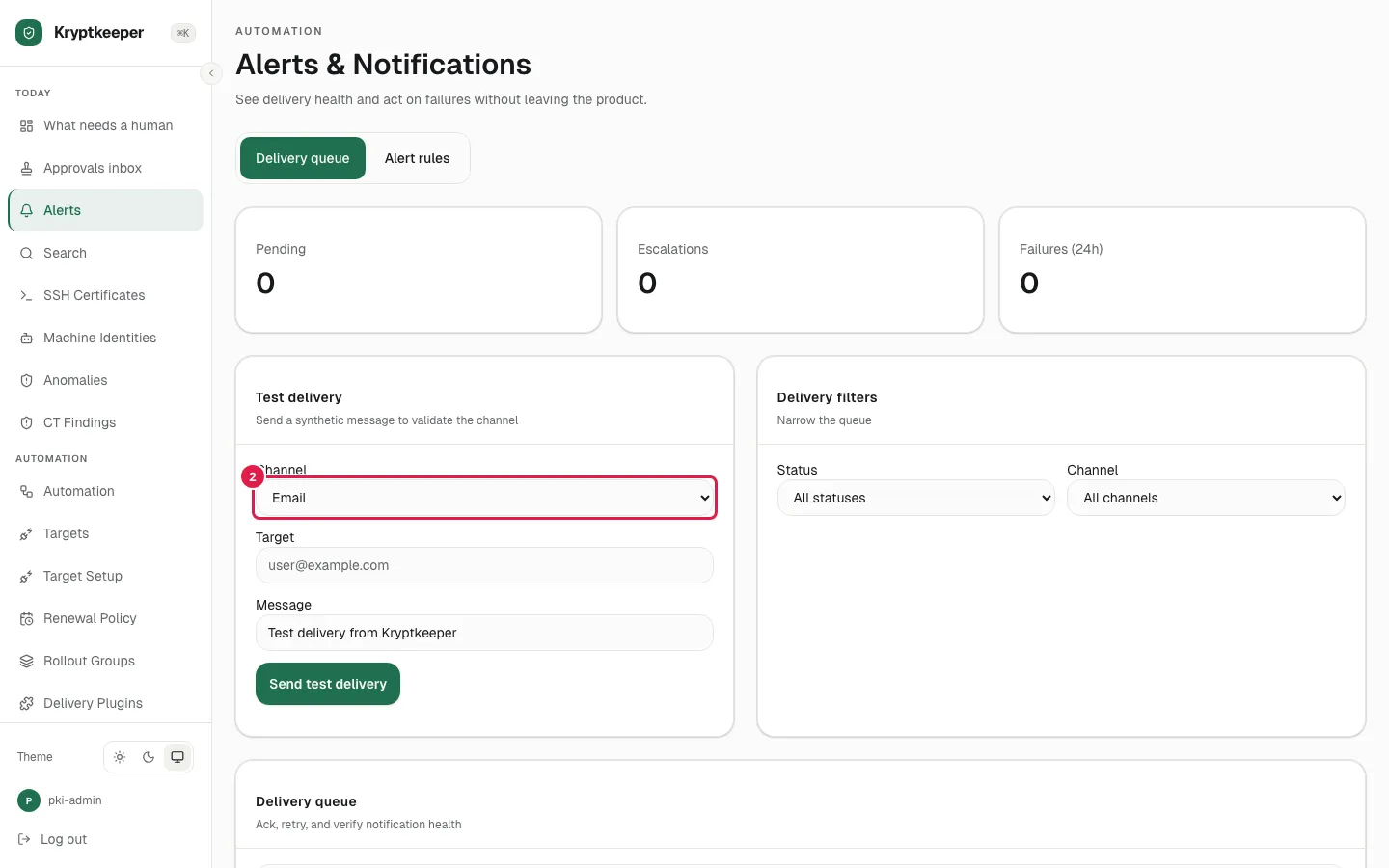Click the Delivery Plugins puzzle icon

[27, 704]
